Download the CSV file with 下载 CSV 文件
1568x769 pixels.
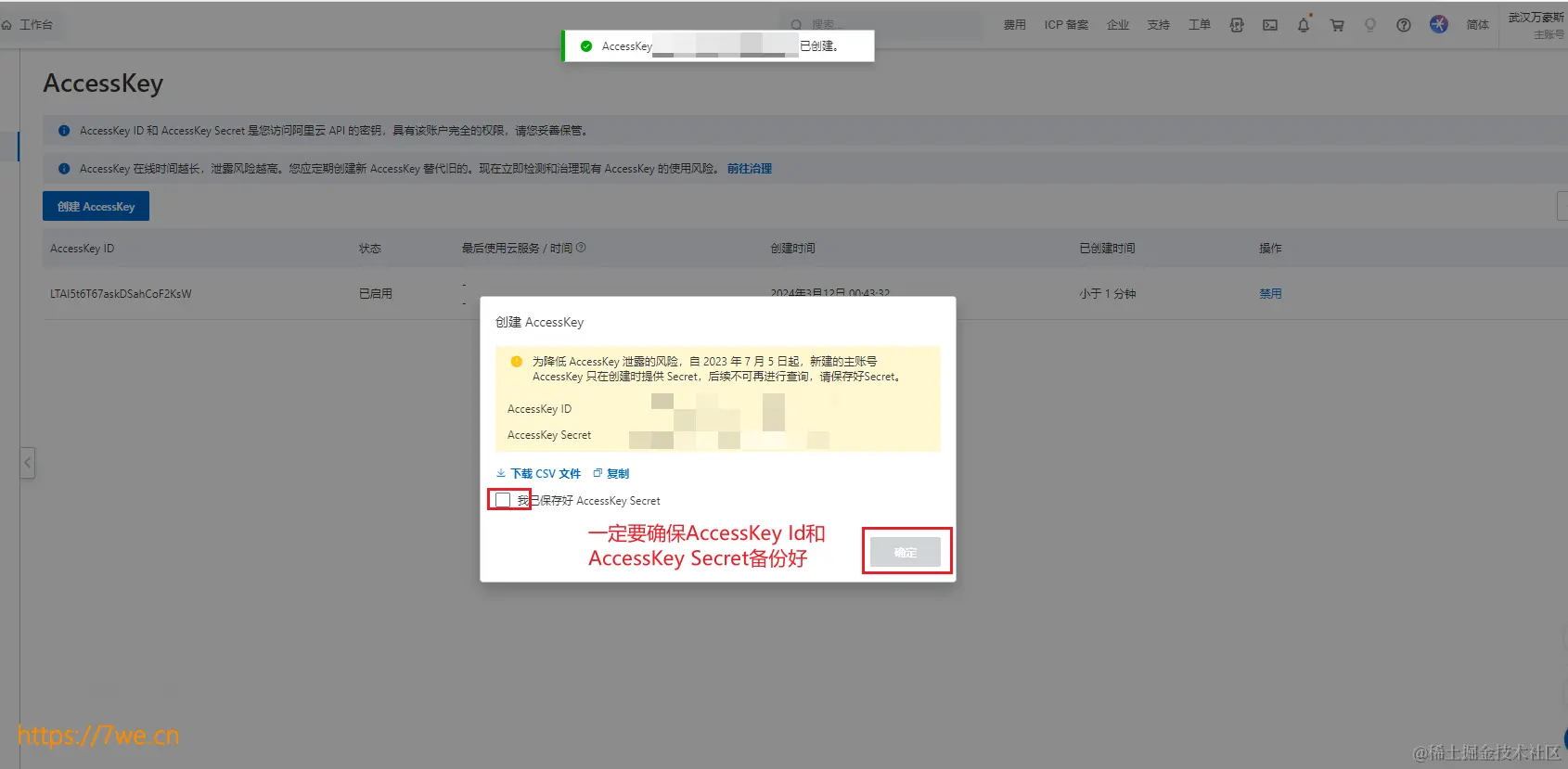[x=539, y=473]
